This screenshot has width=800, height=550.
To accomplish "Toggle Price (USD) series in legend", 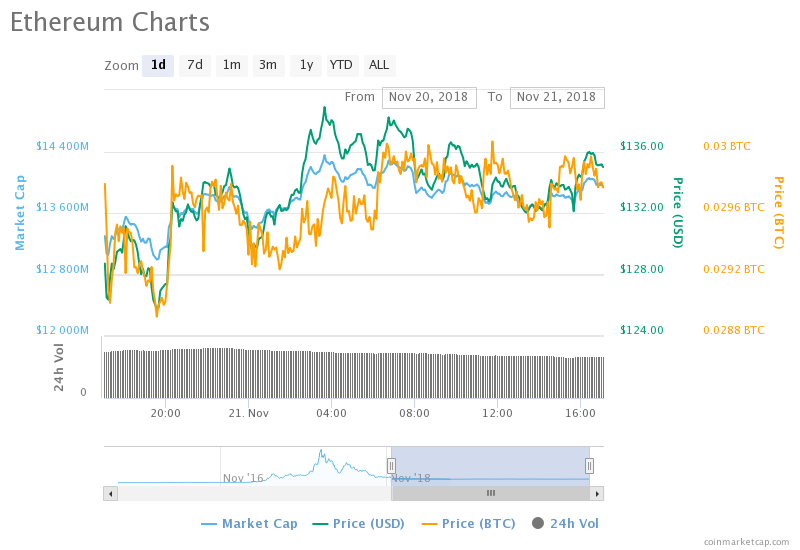I will coord(359,523).
